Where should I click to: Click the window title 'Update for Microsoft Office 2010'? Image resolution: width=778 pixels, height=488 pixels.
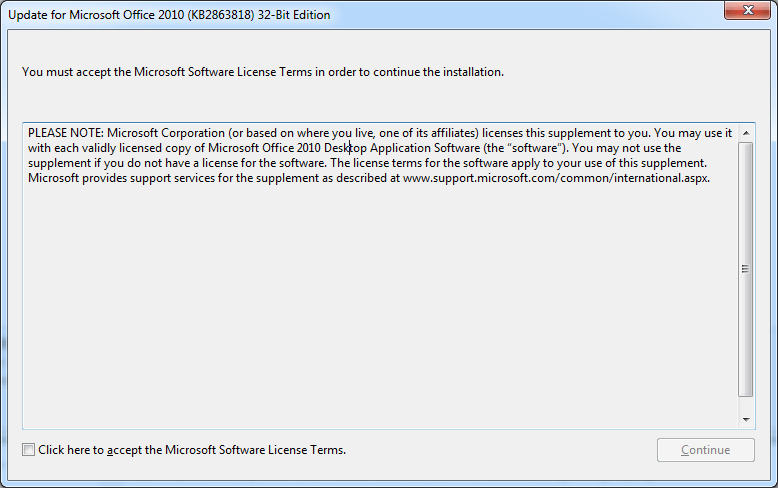tap(169, 15)
